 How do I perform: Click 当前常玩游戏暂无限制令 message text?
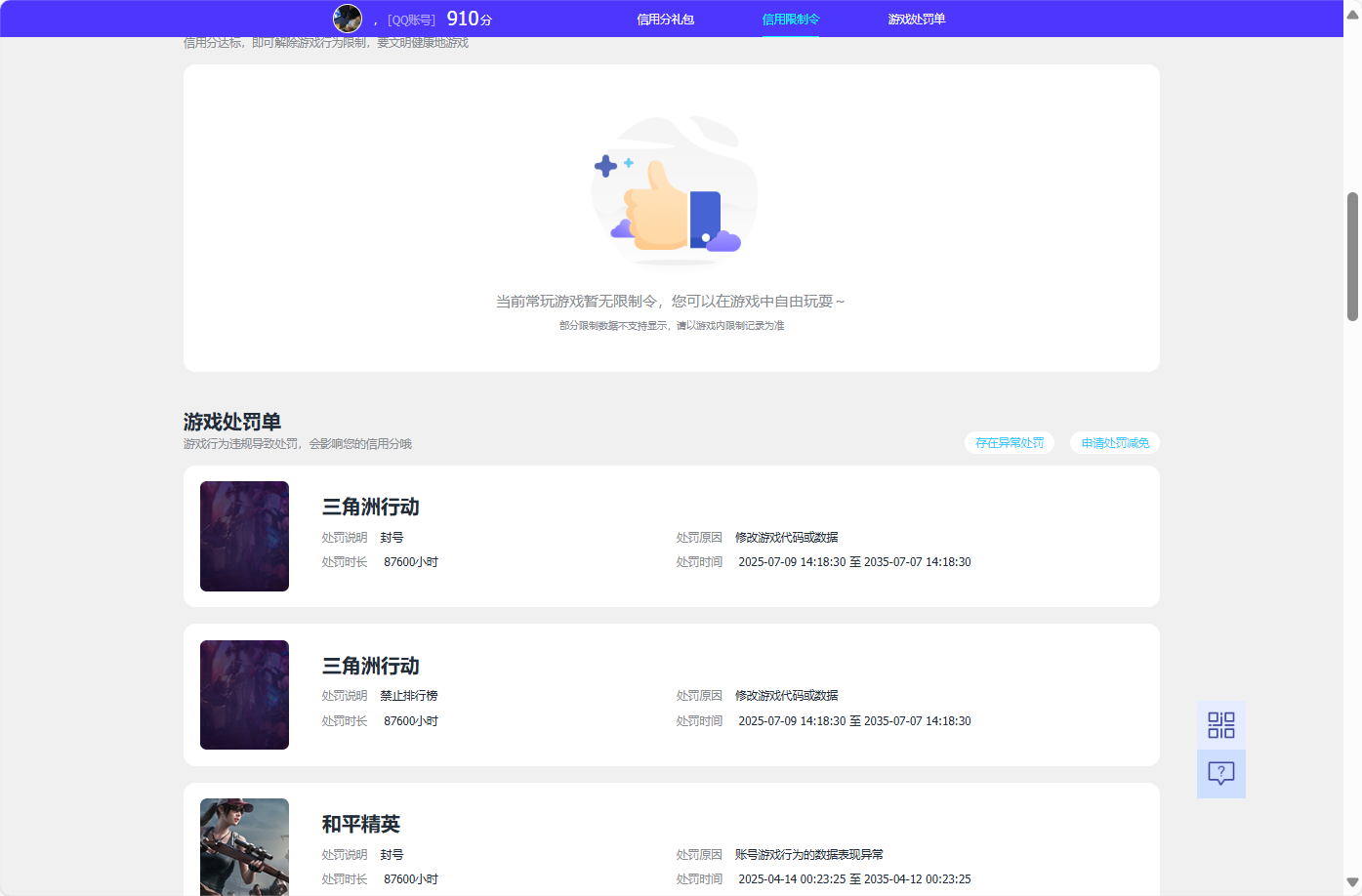point(670,302)
